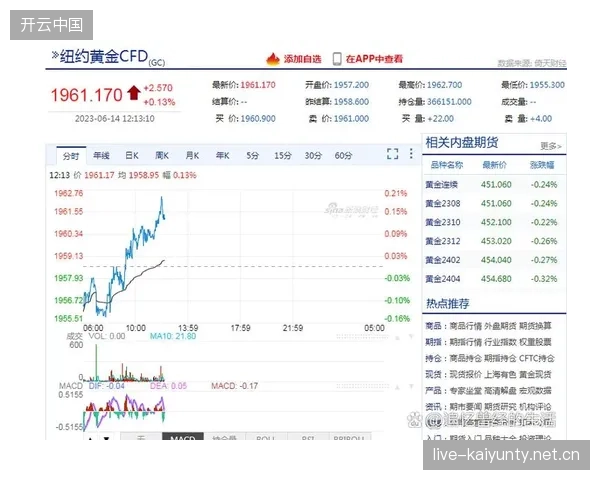Open the 期货研究 link
Screen dimensions: 600x480
pyautogui.click(x=500, y=407)
